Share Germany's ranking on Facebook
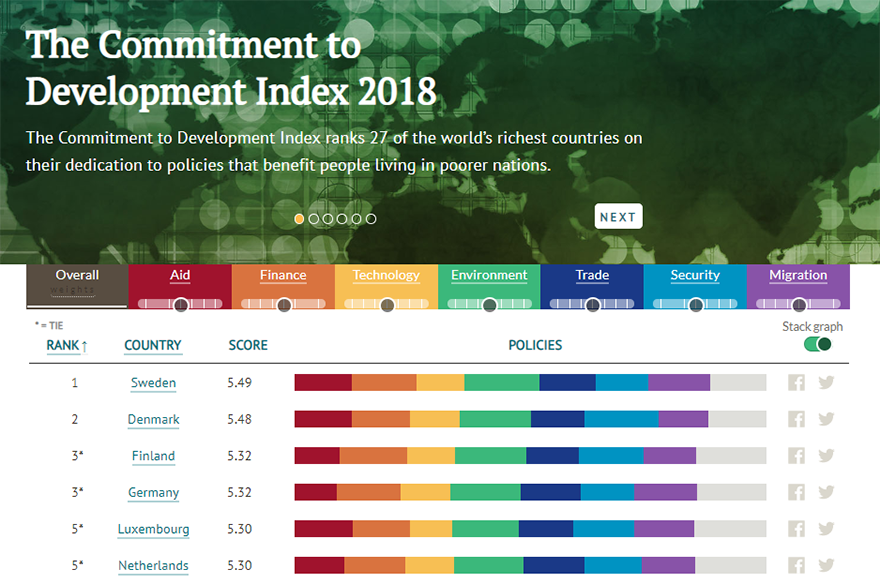Viewport: 880px width, 584px height. [796, 492]
